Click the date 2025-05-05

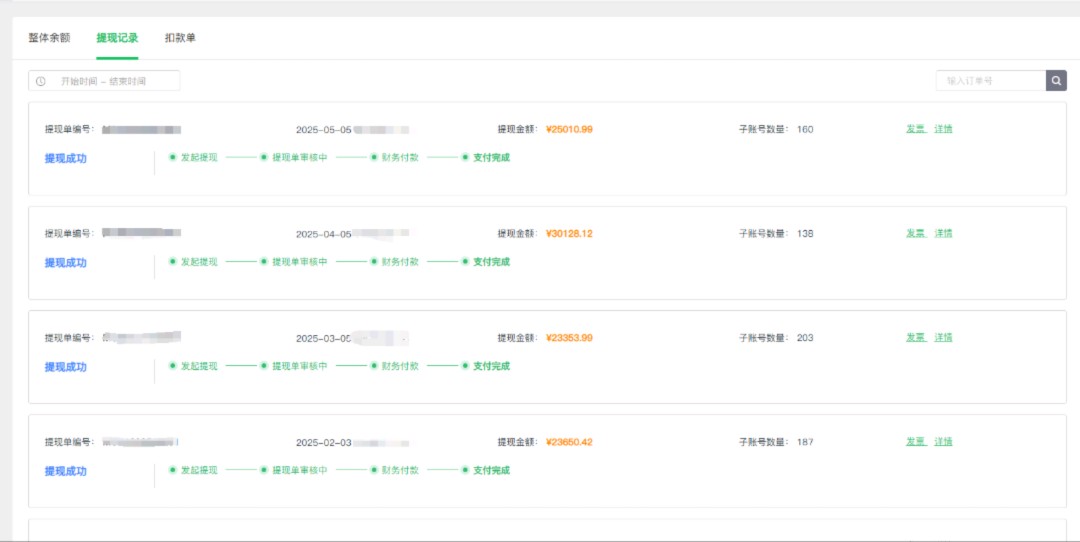(x=324, y=129)
